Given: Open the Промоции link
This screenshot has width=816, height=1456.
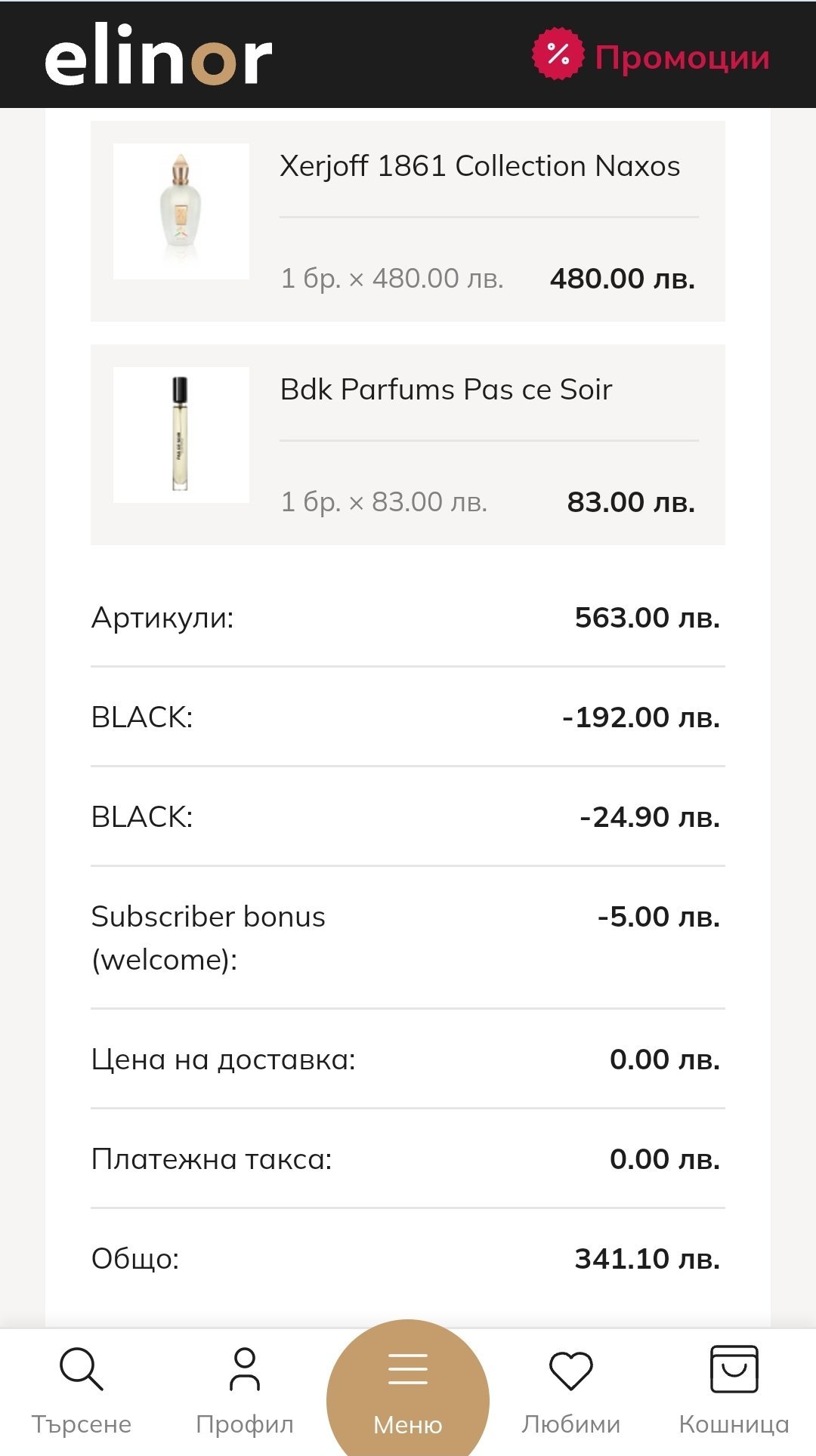Looking at the screenshot, I should (682, 57).
